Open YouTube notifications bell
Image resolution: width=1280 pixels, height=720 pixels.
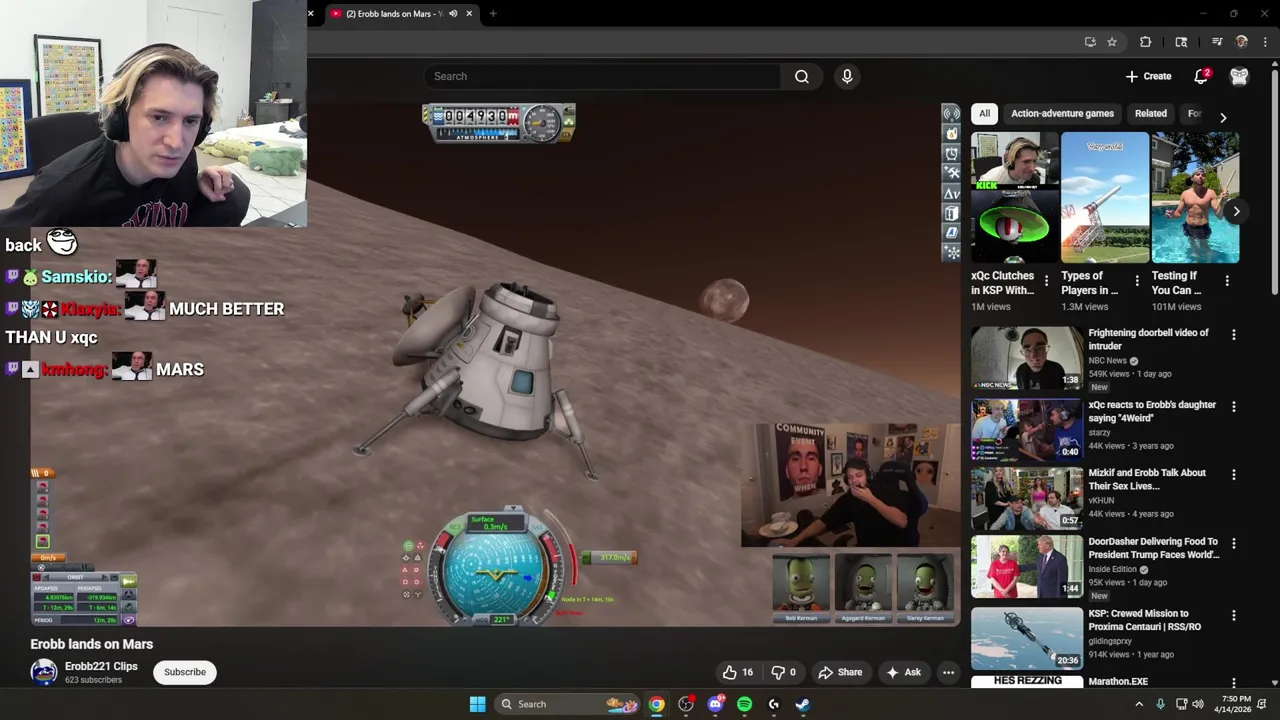coord(1201,76)
